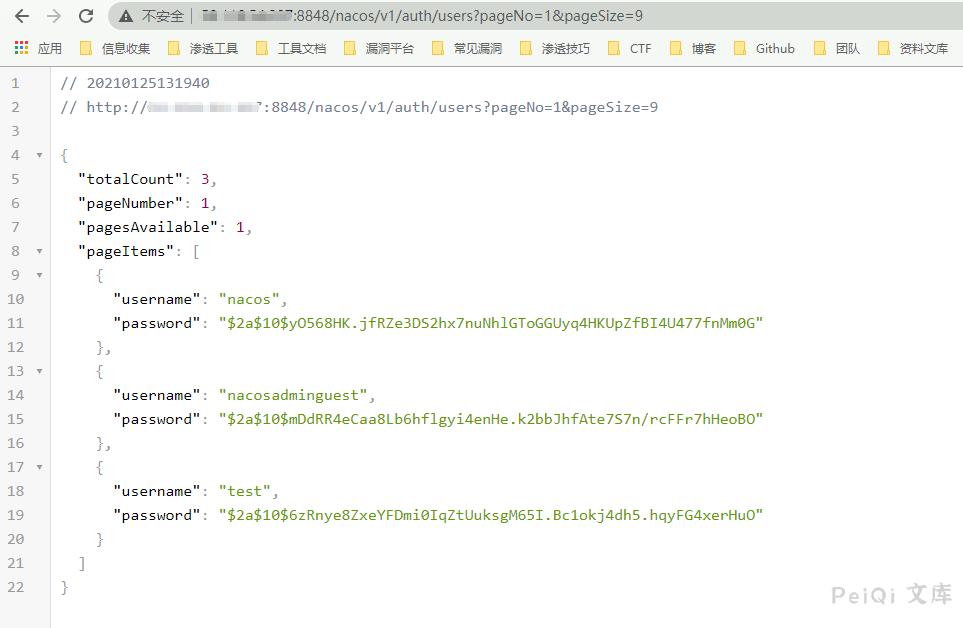
Task: Click the nacos password hash string
Action: [491, 323]
